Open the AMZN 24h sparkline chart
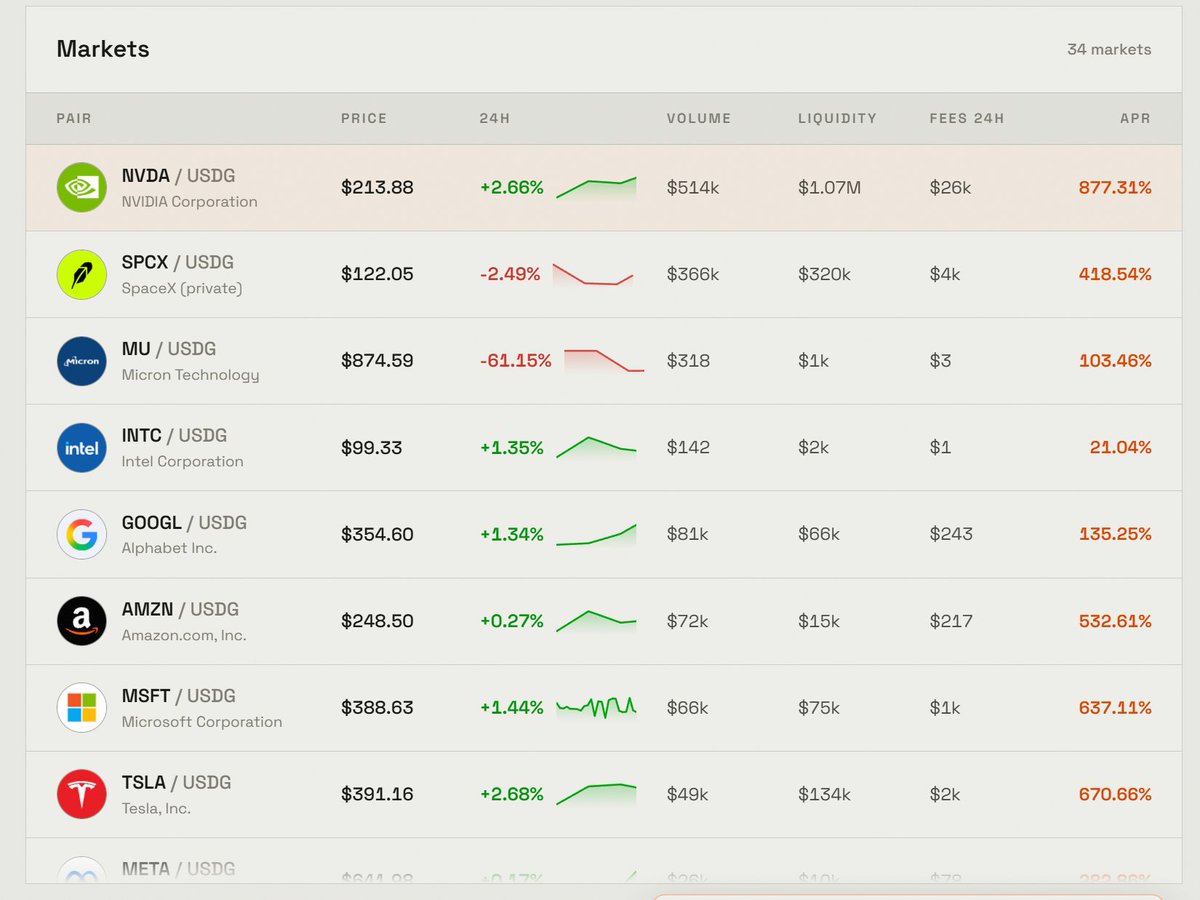 [596, 621]
